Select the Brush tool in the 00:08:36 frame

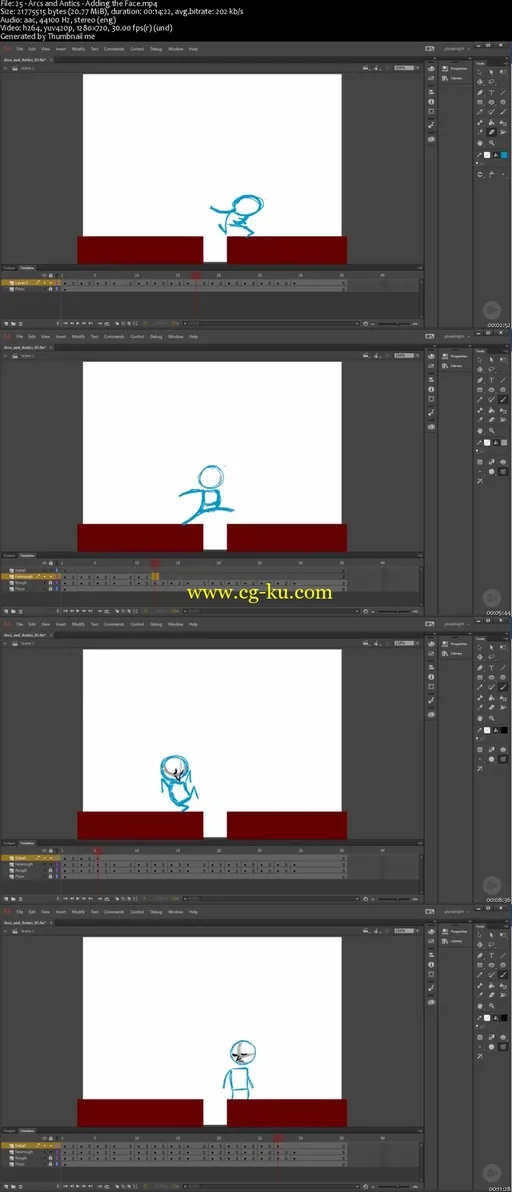pos(503,687)
